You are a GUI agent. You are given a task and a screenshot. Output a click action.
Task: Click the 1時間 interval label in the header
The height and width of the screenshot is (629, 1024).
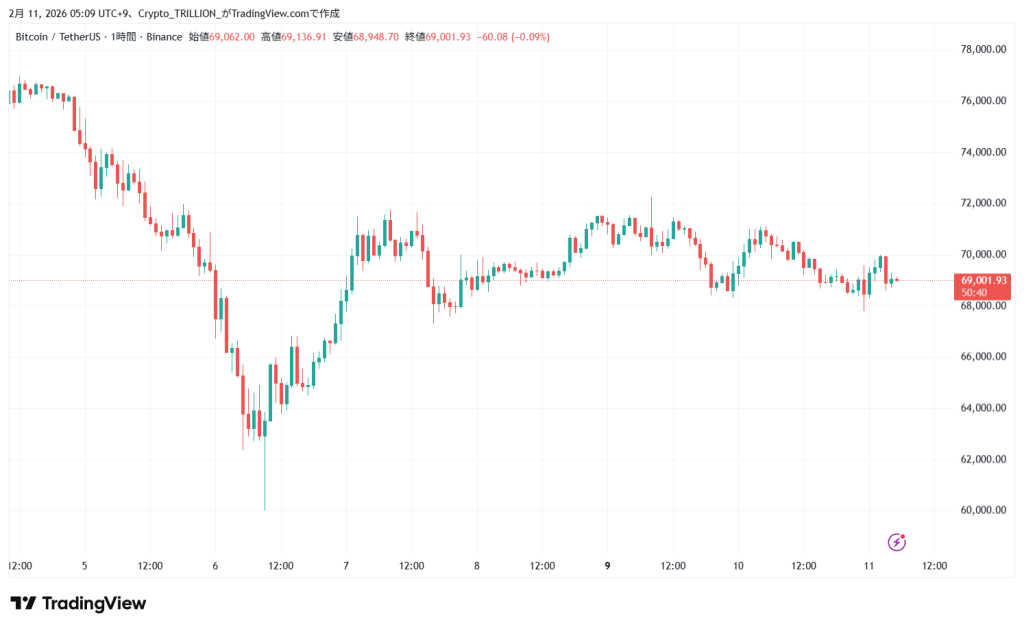125,37
